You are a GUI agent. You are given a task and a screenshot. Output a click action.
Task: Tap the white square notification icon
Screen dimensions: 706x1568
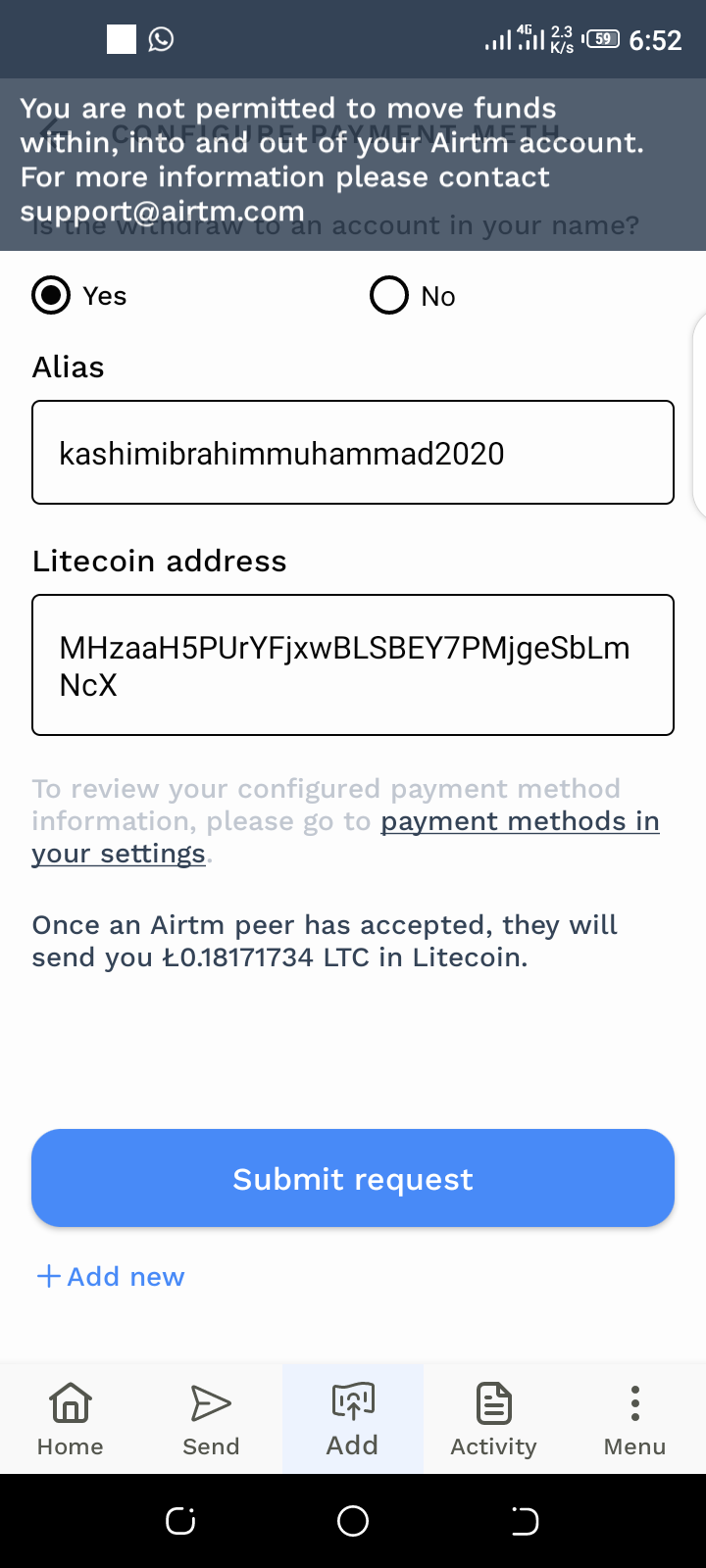point(122,39)
